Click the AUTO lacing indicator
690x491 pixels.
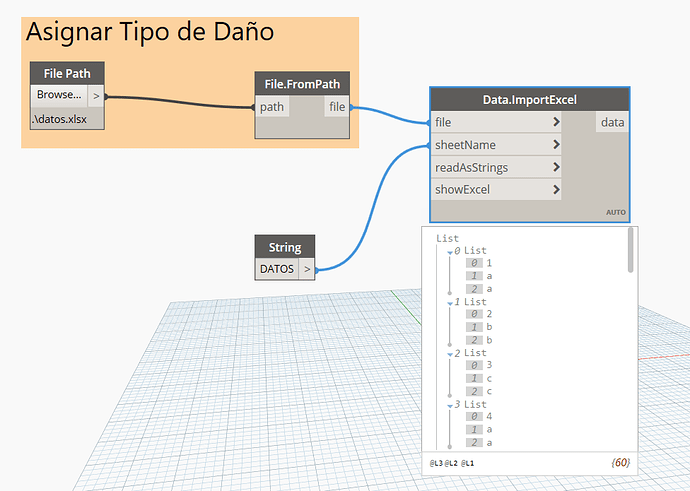[616, 213]
